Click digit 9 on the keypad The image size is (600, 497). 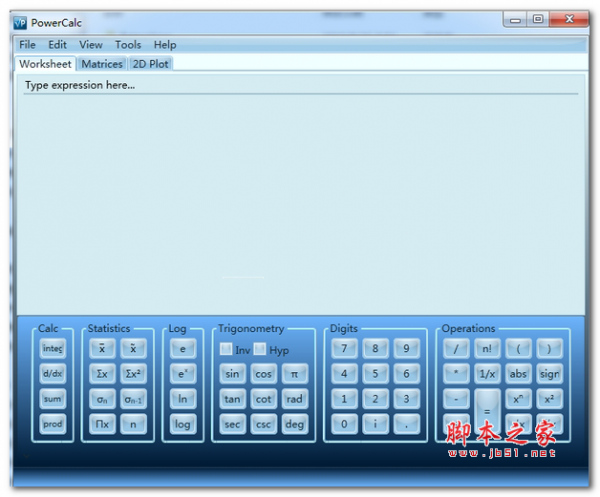click(406, 348)
